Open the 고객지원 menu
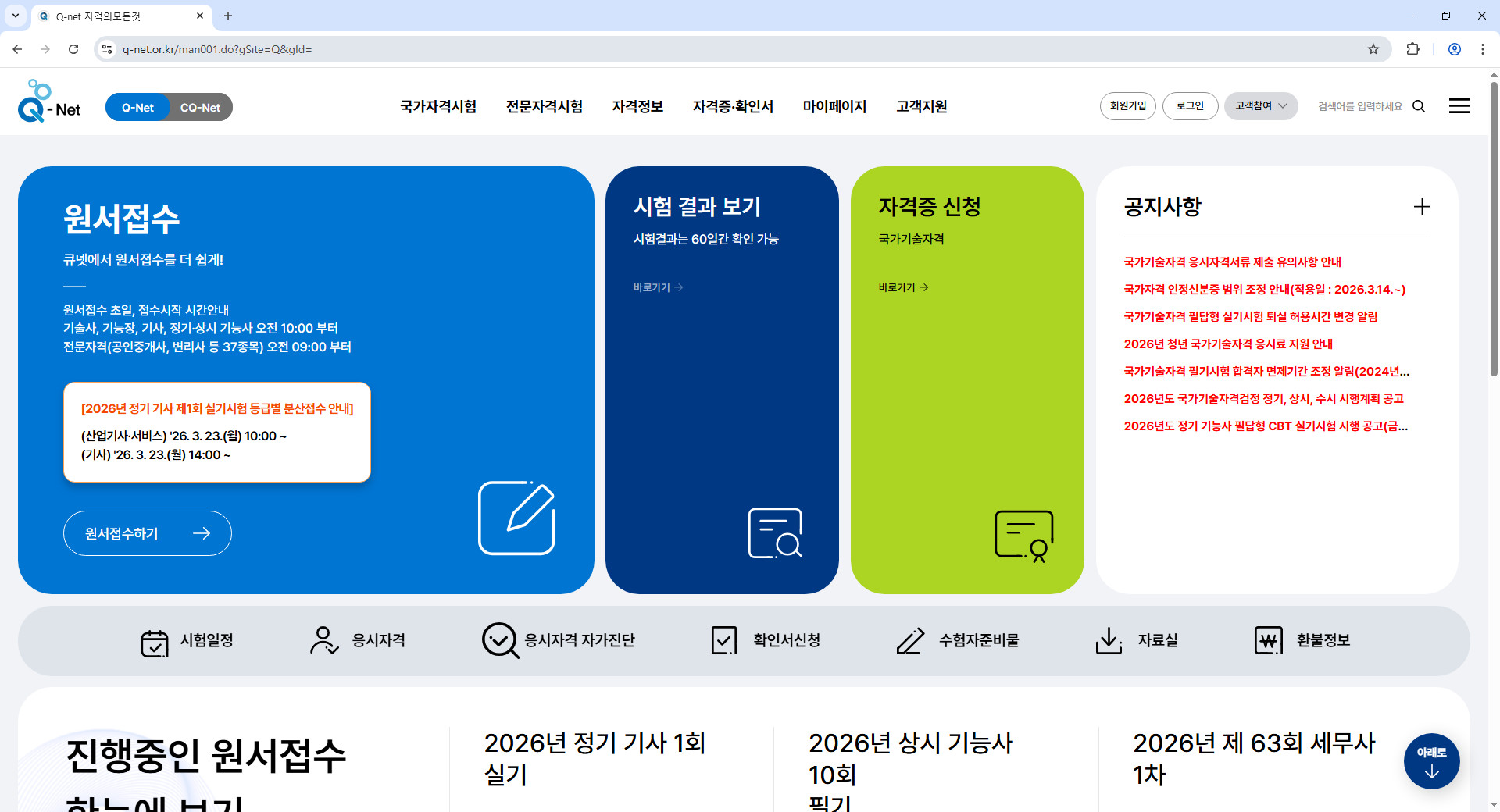The image size is (1500, 812). click(922, 106)
